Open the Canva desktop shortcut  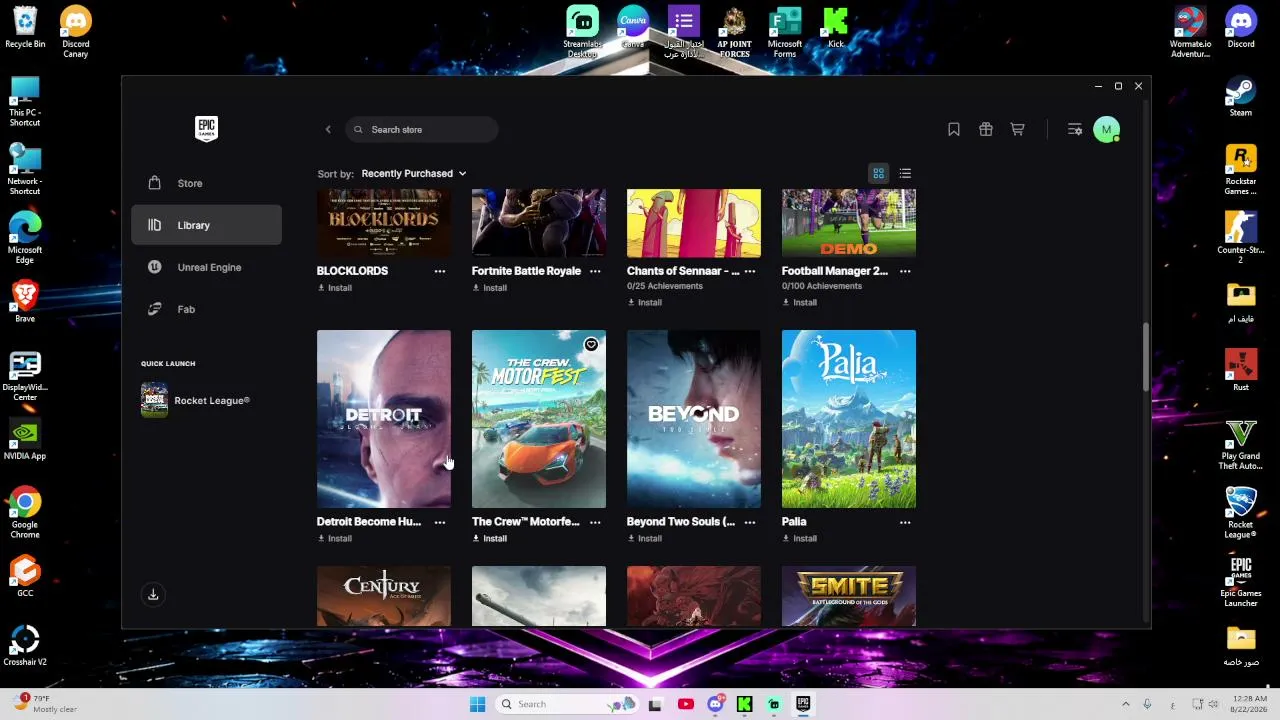click(632, 28)
